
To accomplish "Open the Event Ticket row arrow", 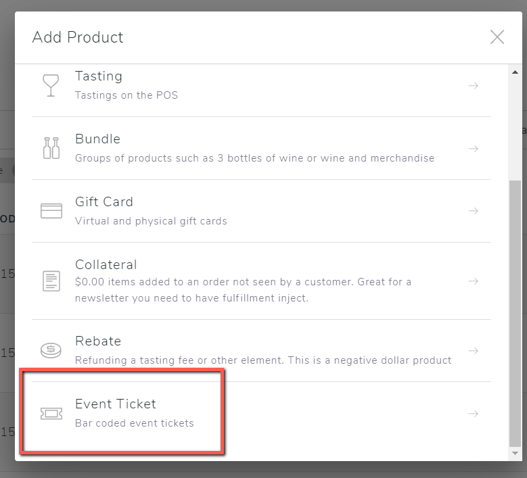I will point(473,413).
